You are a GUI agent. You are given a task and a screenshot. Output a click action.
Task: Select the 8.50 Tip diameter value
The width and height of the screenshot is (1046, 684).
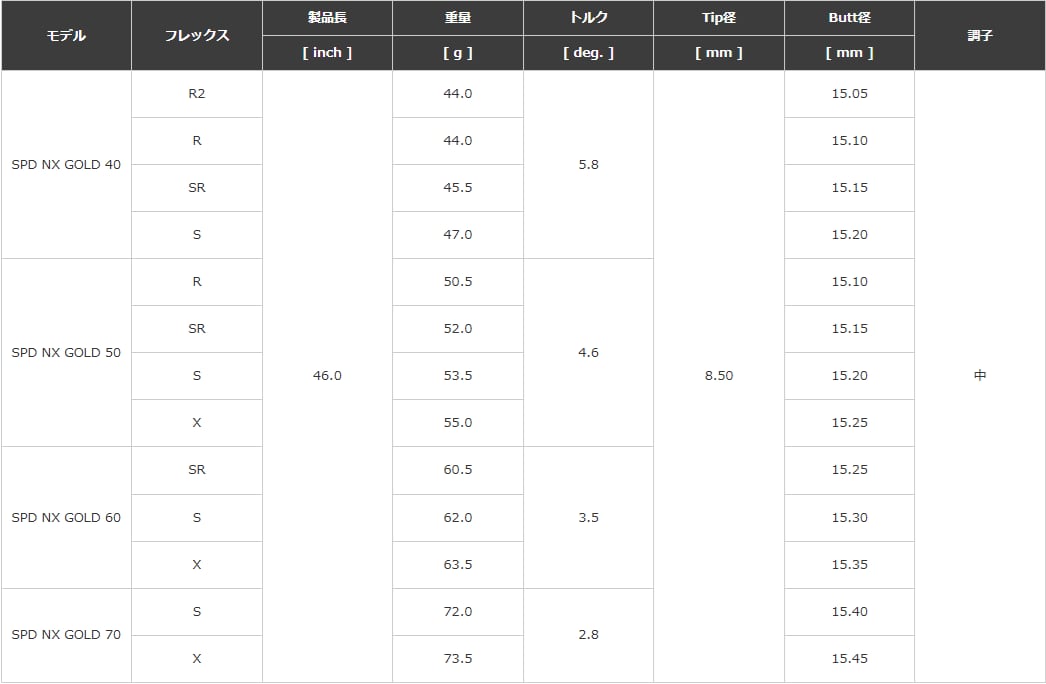(x=719, y=376)
